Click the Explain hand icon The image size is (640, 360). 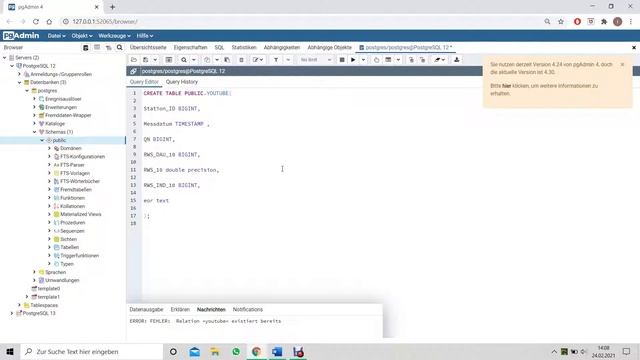[376, 60]
